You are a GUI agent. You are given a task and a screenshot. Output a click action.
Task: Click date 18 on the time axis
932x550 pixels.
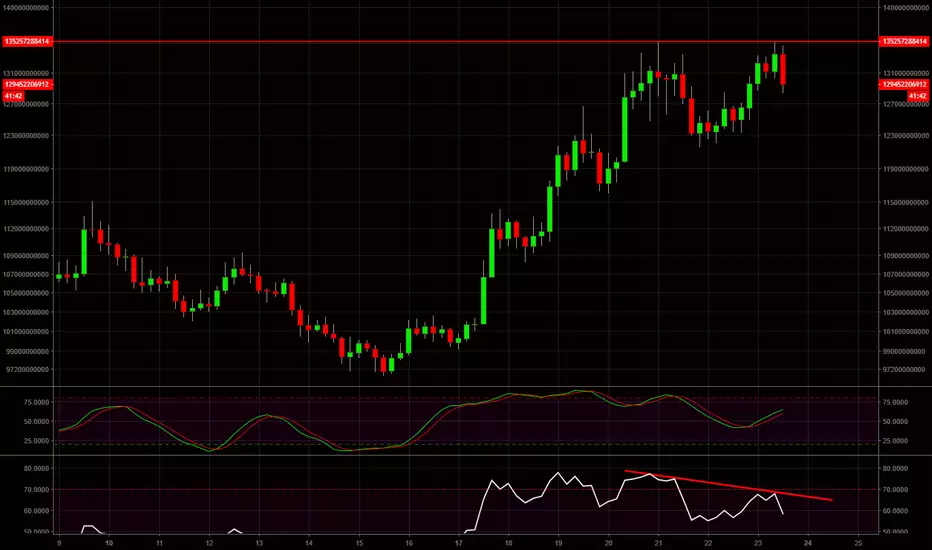coord(509,543)
